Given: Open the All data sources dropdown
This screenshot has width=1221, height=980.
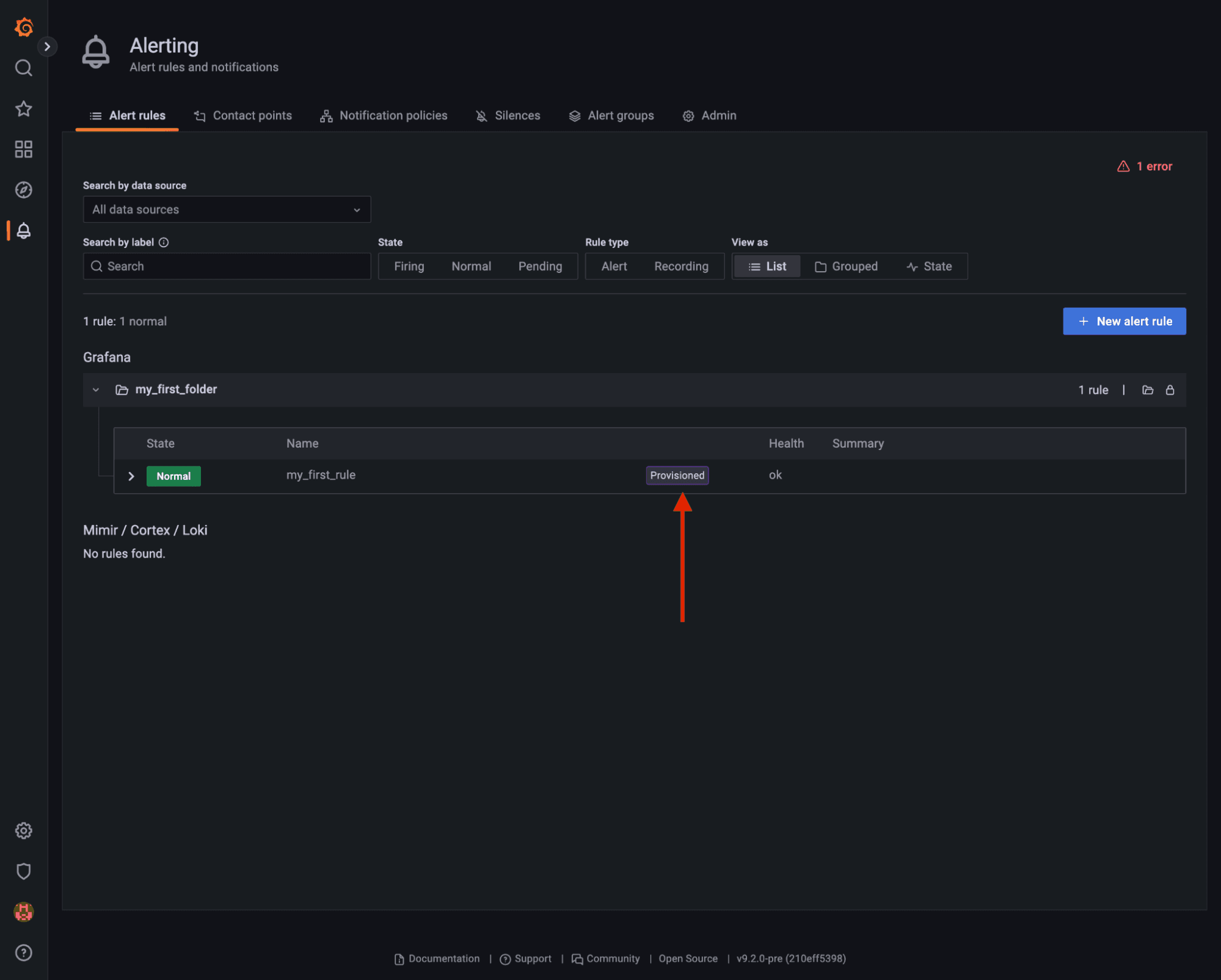Looking at the screenshot, I should (x=226, y=209).
